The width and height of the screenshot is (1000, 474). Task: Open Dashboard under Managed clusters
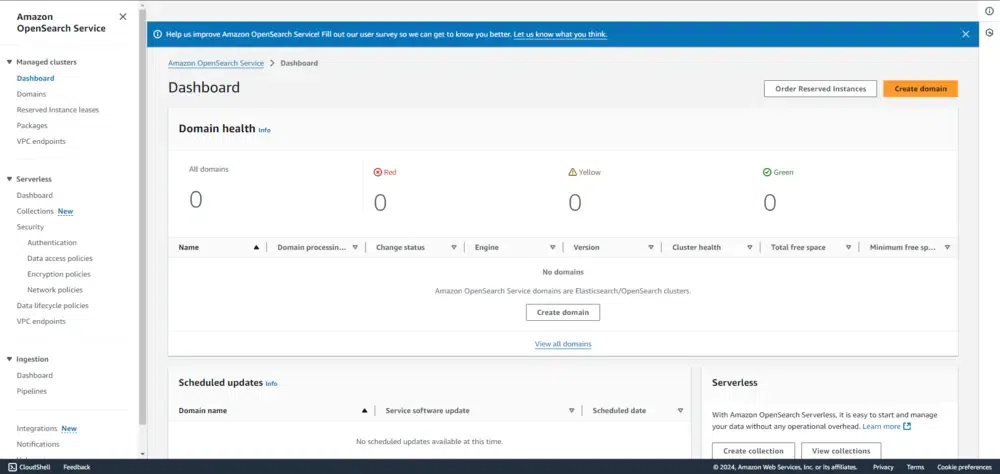tap(35, 78)
